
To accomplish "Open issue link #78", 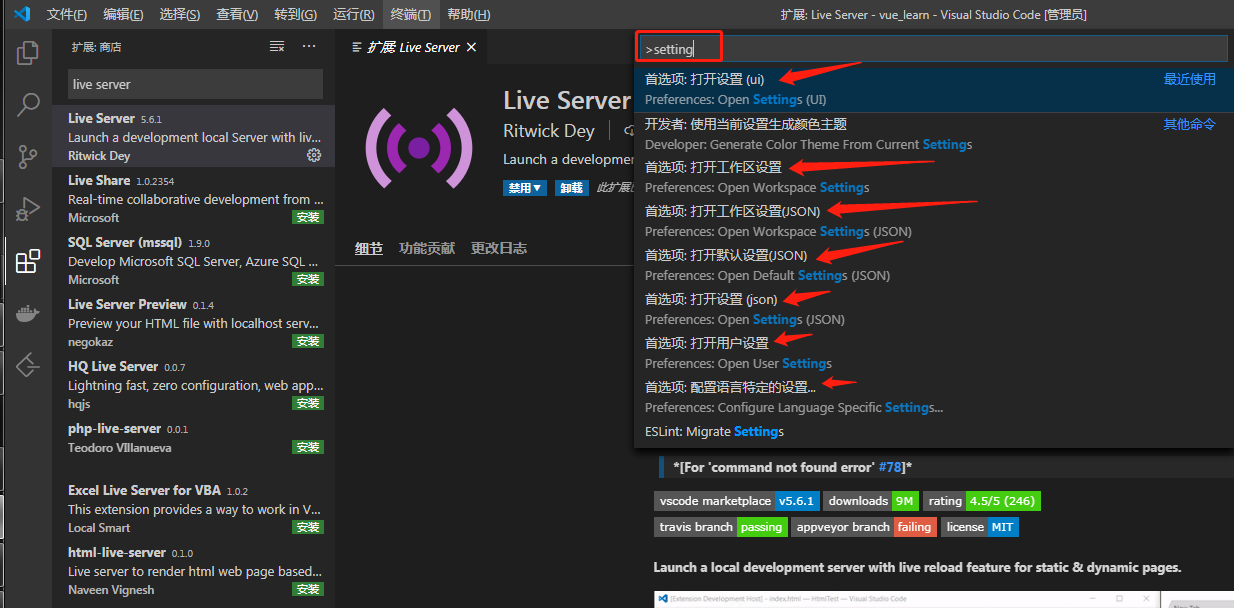I will 890,466.
